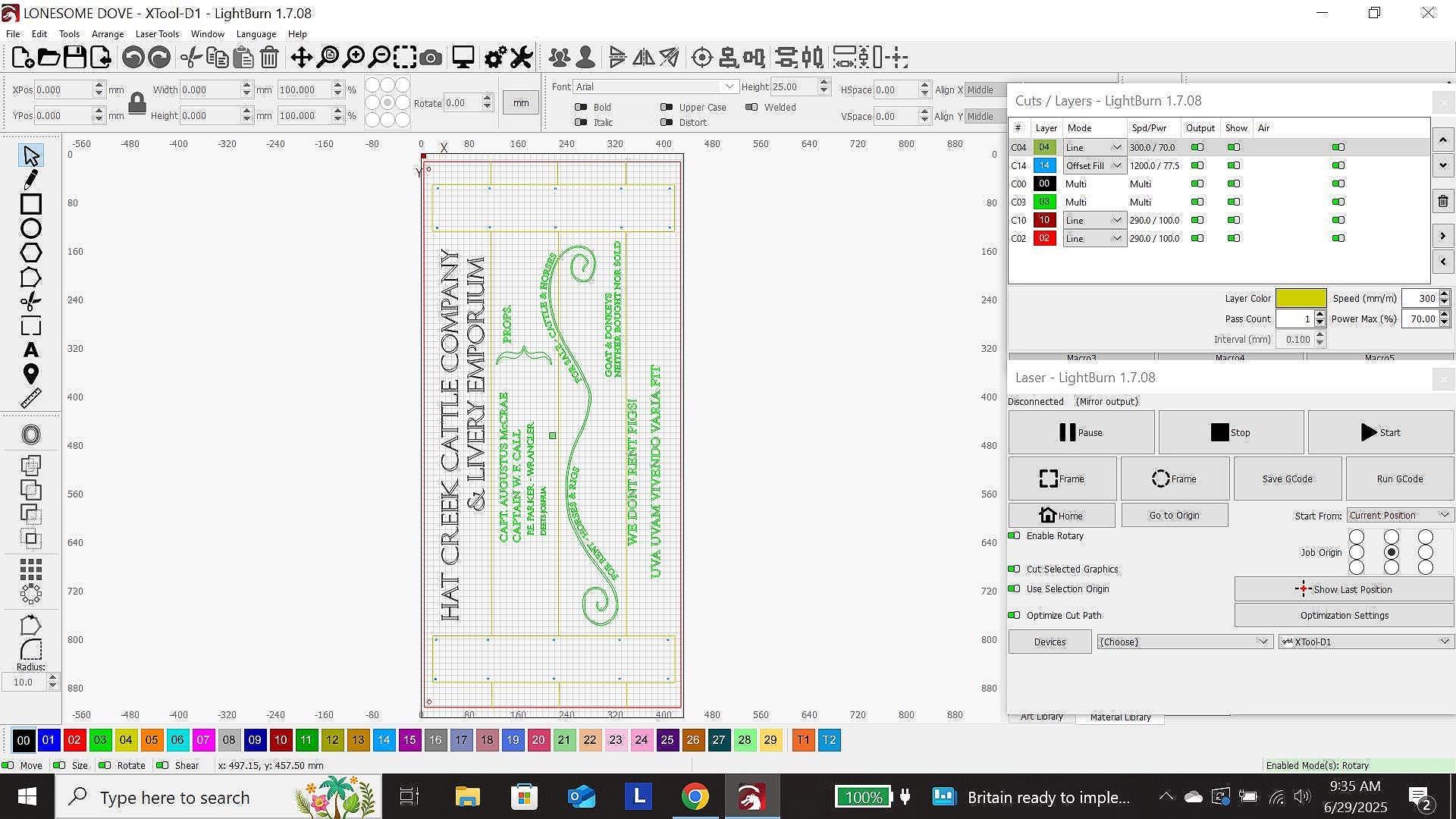Click the Start laser button

[1381, 433]
